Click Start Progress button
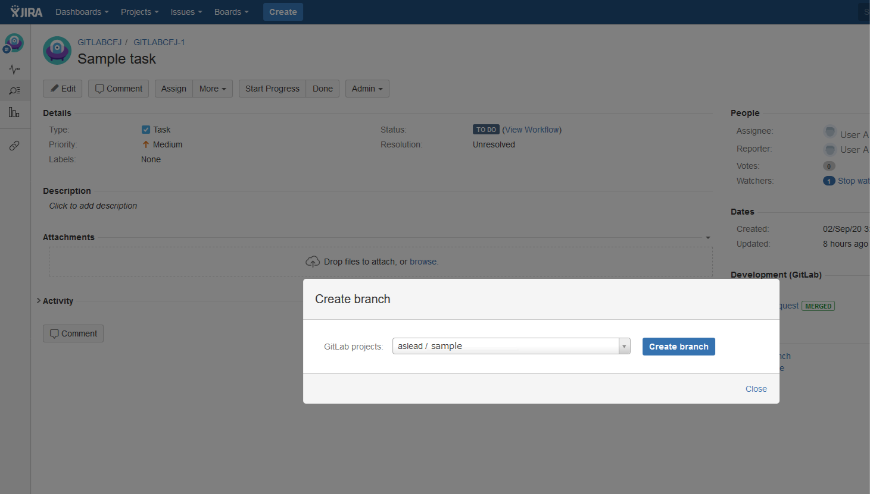This screenshot has width=870, height=494. pos(272,89)
